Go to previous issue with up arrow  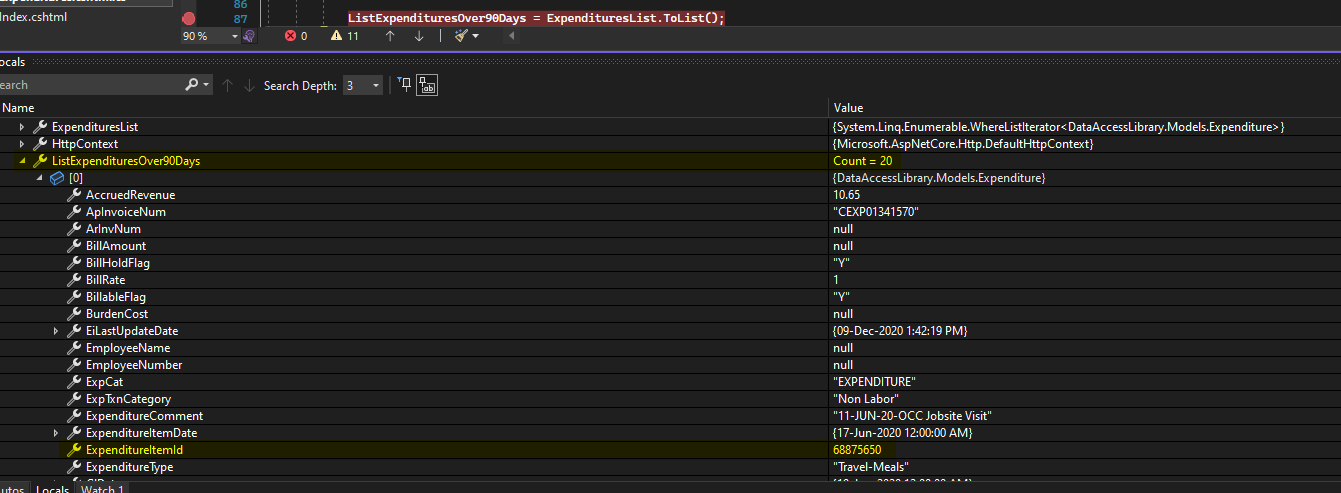point(390,36)
